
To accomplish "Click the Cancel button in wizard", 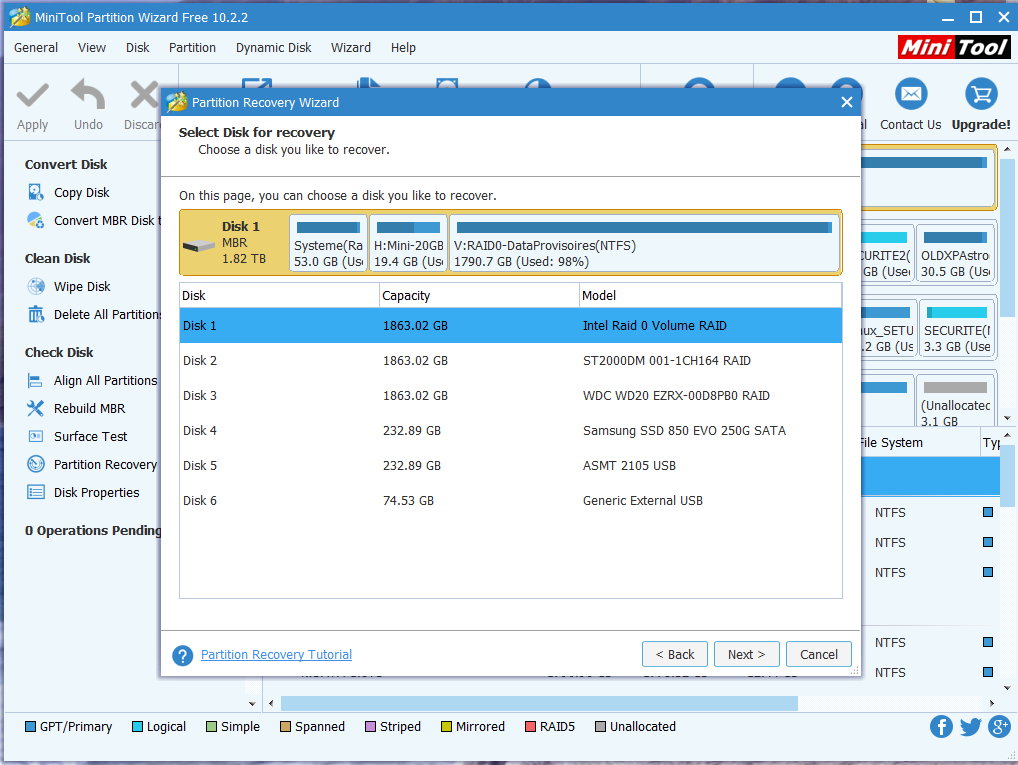I will pos(819,654).
